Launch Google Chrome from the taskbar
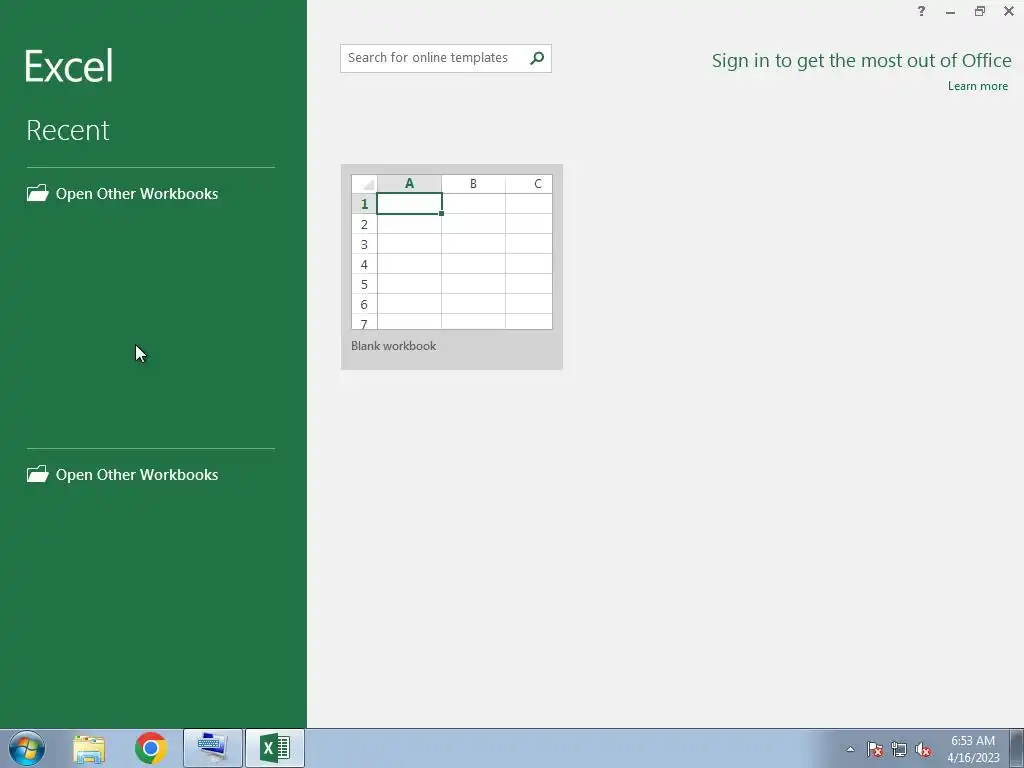 pyautogui.click(x=151, y=748)
